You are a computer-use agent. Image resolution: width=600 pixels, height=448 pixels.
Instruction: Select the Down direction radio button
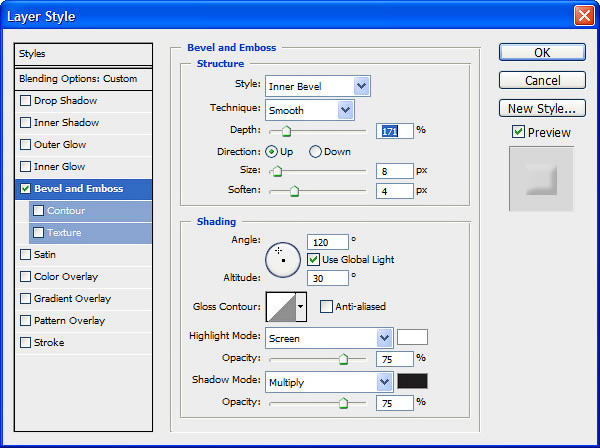315,152
